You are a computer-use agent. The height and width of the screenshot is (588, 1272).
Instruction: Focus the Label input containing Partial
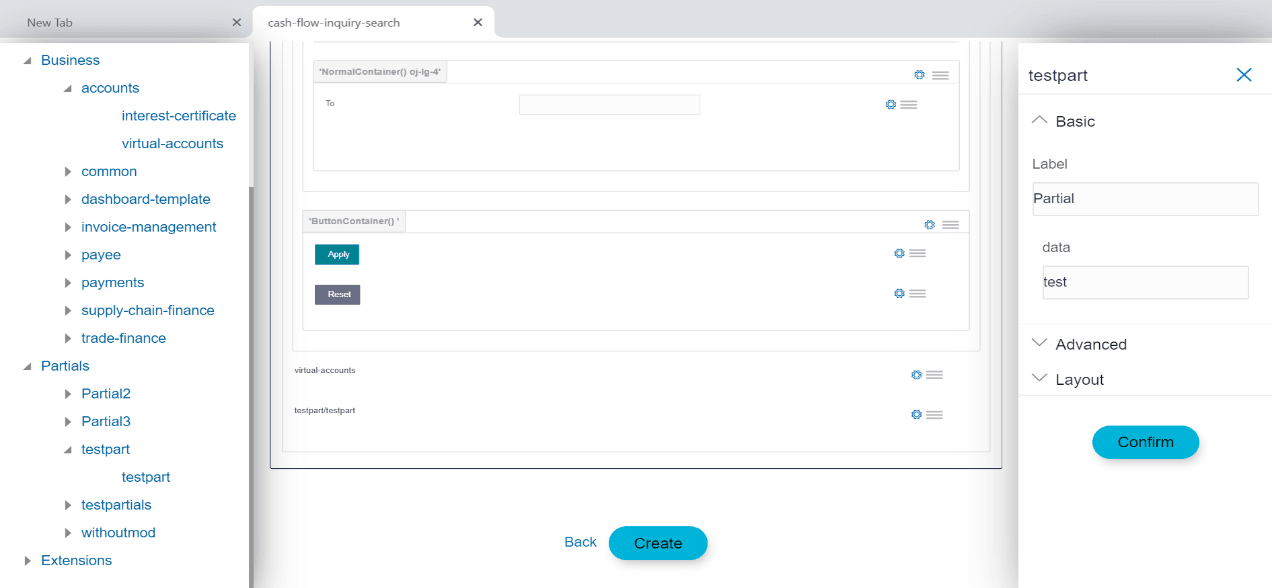pos(1145,198)
